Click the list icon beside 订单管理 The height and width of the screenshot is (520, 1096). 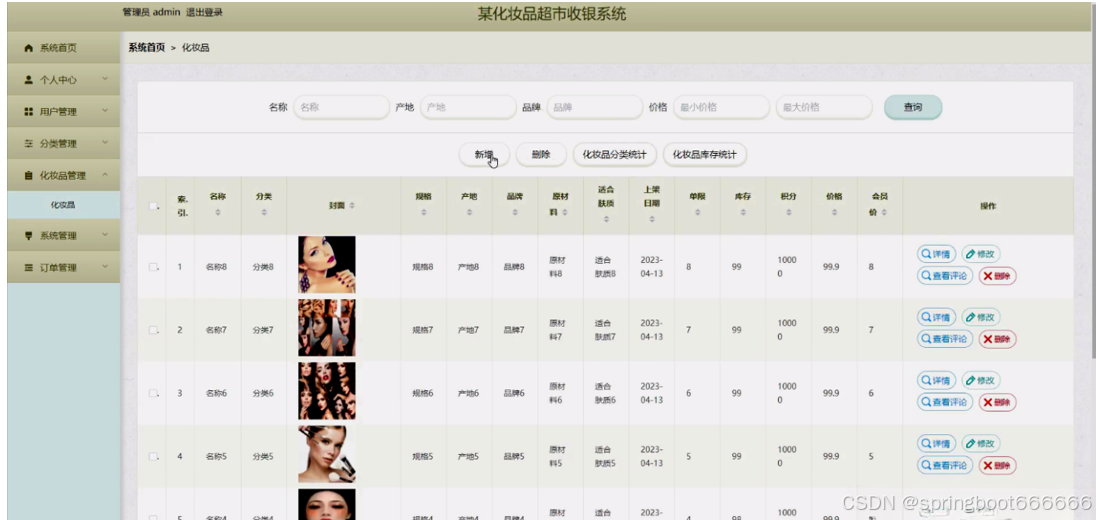point(29,268)
